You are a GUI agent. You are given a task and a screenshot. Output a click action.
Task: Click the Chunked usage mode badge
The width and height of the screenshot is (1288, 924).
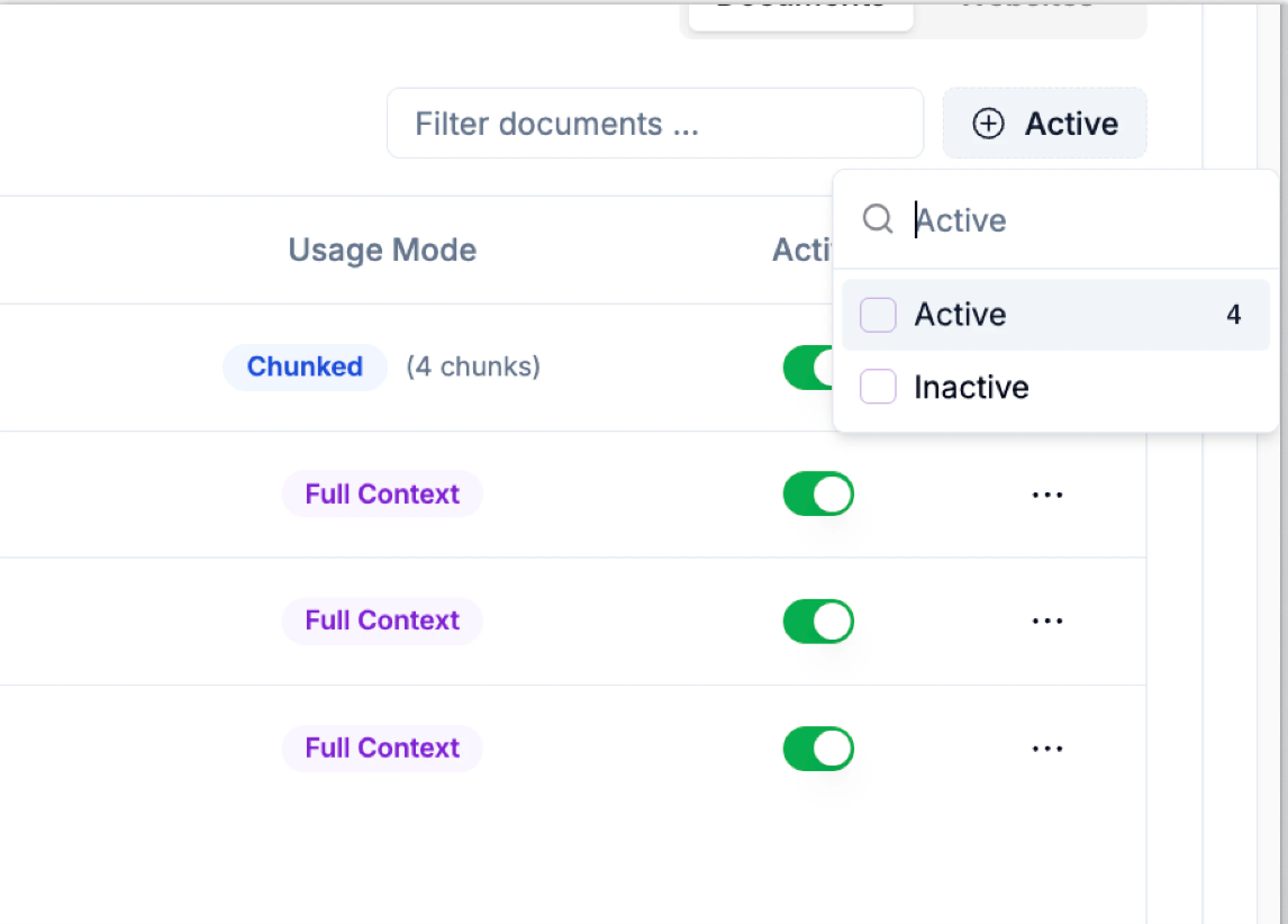click(304, 366)
